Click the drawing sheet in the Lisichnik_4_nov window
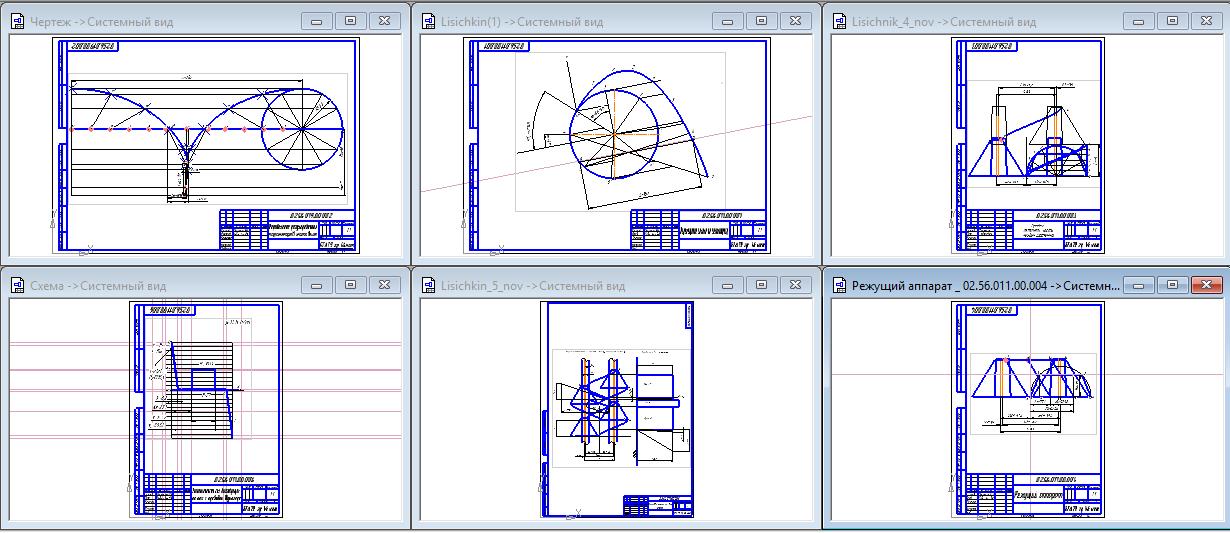This screenshot has height=533, width=1230. pyautogui.click(x=1027, y=146)
